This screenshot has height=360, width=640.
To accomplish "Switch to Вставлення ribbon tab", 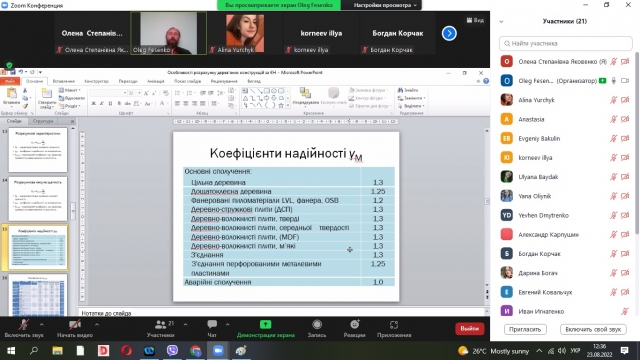I will click(64, 81).
